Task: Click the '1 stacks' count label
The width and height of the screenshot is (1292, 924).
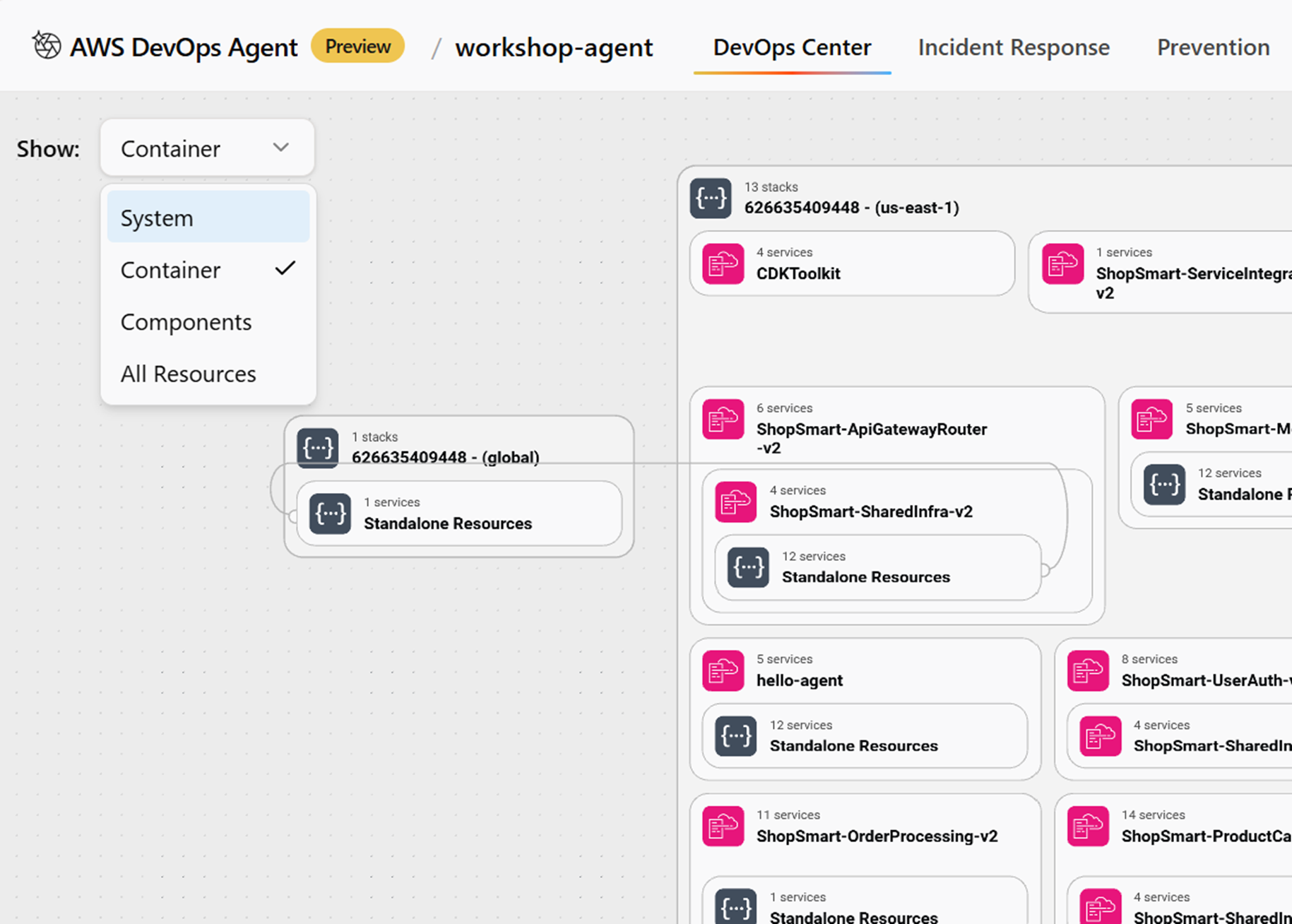Action: click(374, 437)
